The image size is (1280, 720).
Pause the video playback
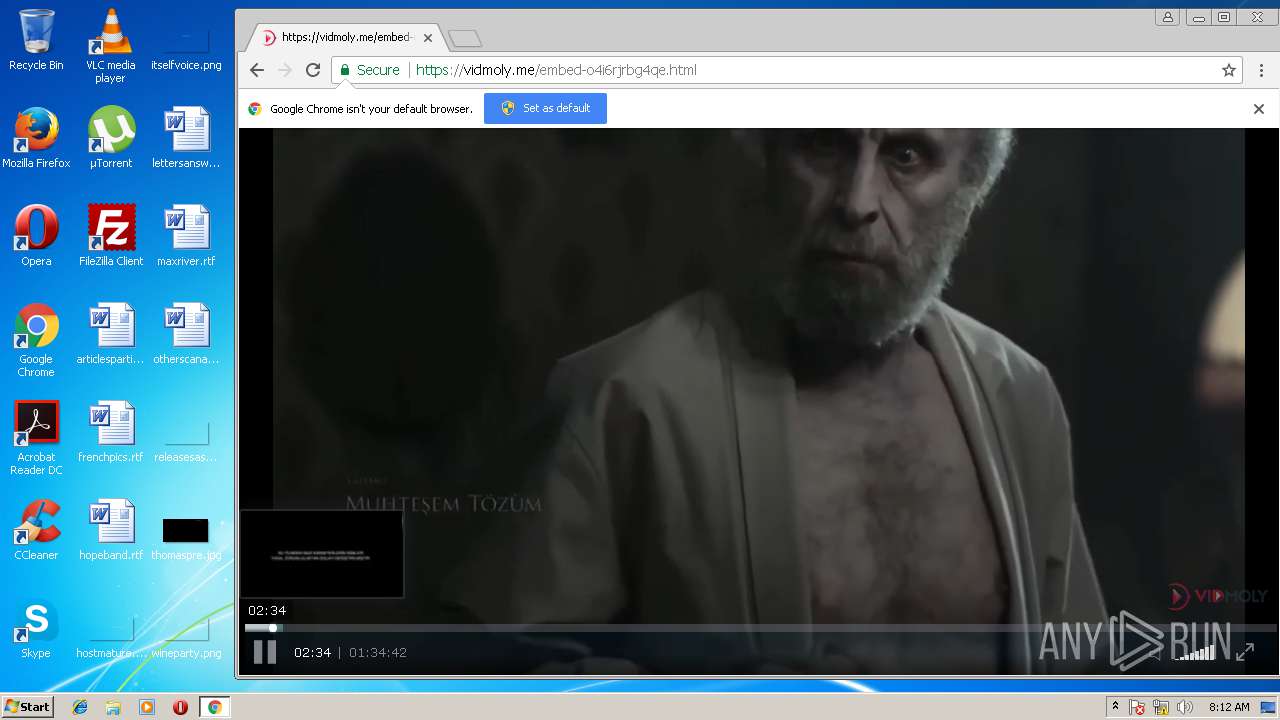pyautogui.click(x=265, y=652)
